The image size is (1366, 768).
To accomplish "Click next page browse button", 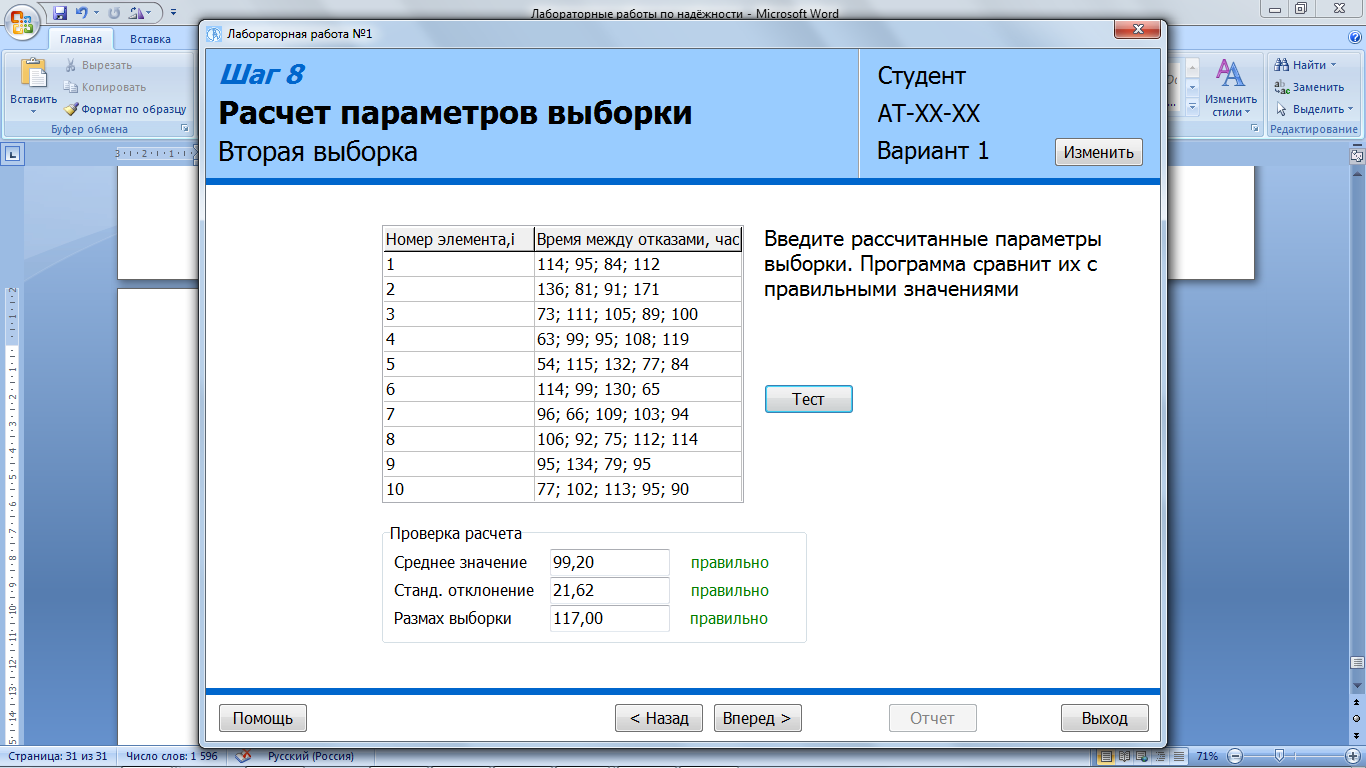I will [x=1356, y=736].
